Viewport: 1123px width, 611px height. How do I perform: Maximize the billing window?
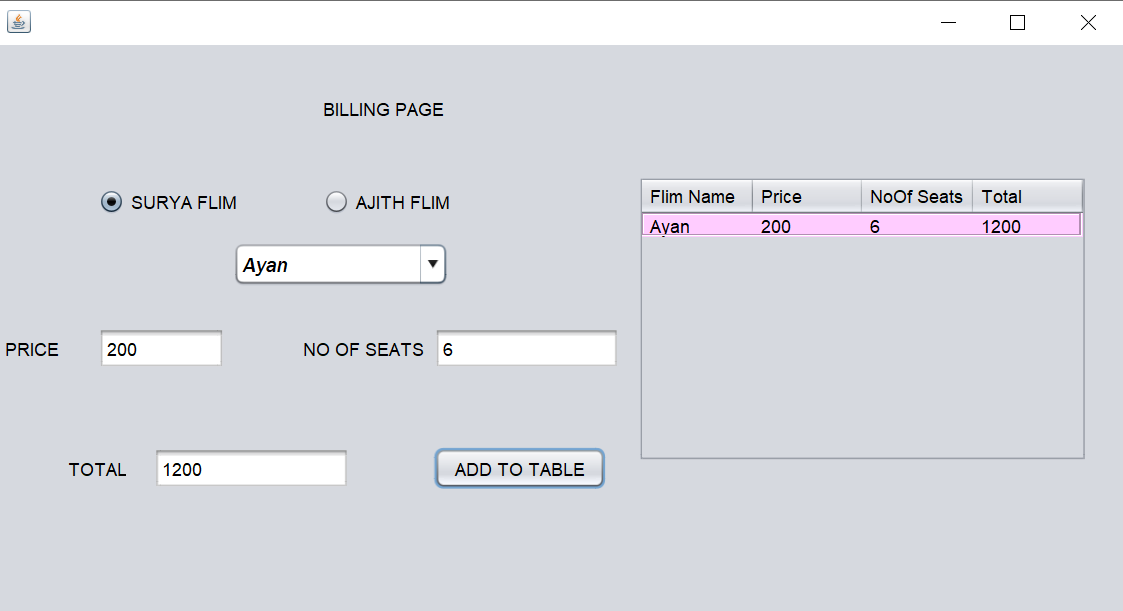[x=1018, y=22]
